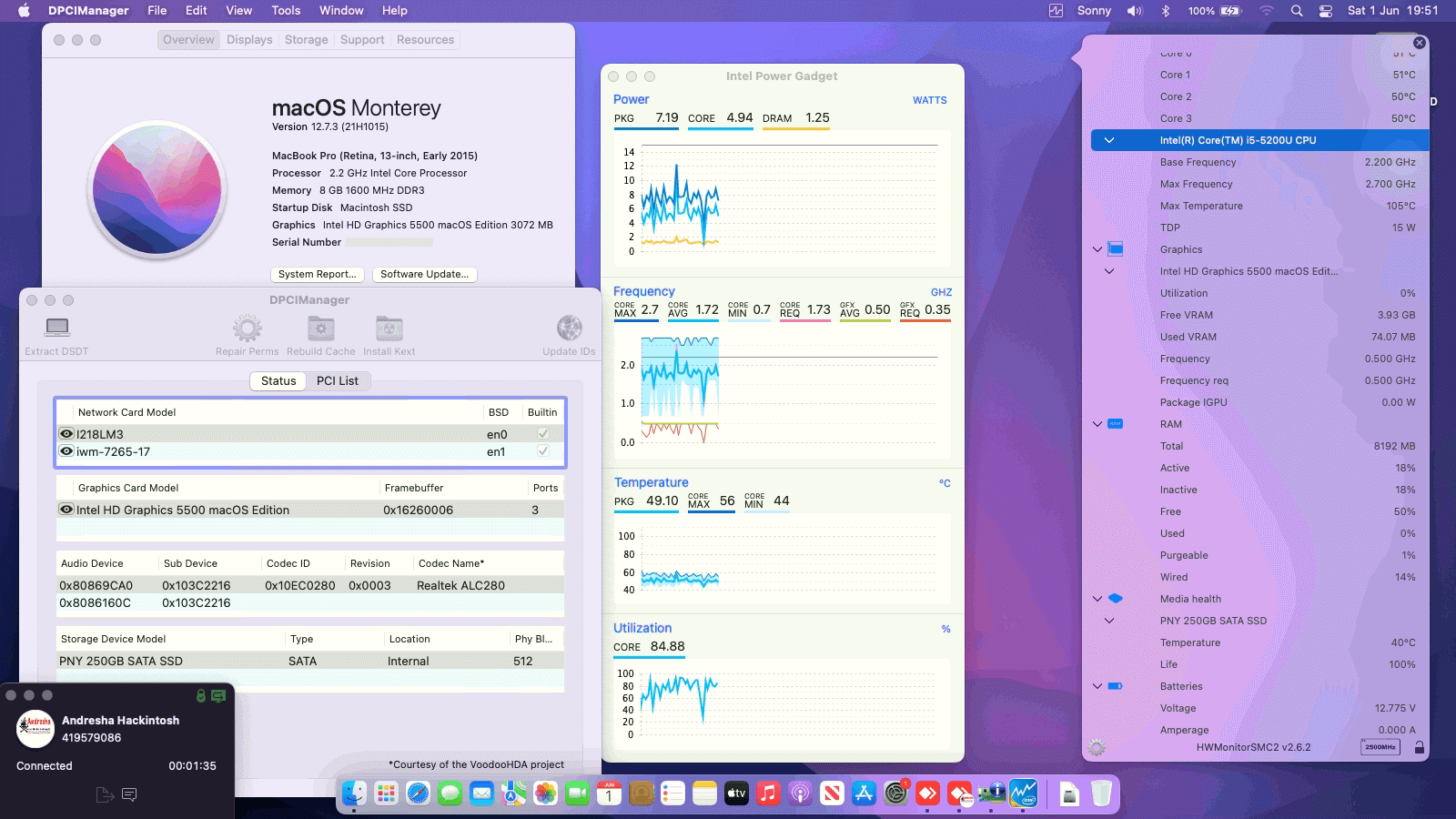This screenshot has width=1456, height=819.
Task: Toggle the Builtin checkbox for en1
Action: [543, 451]
